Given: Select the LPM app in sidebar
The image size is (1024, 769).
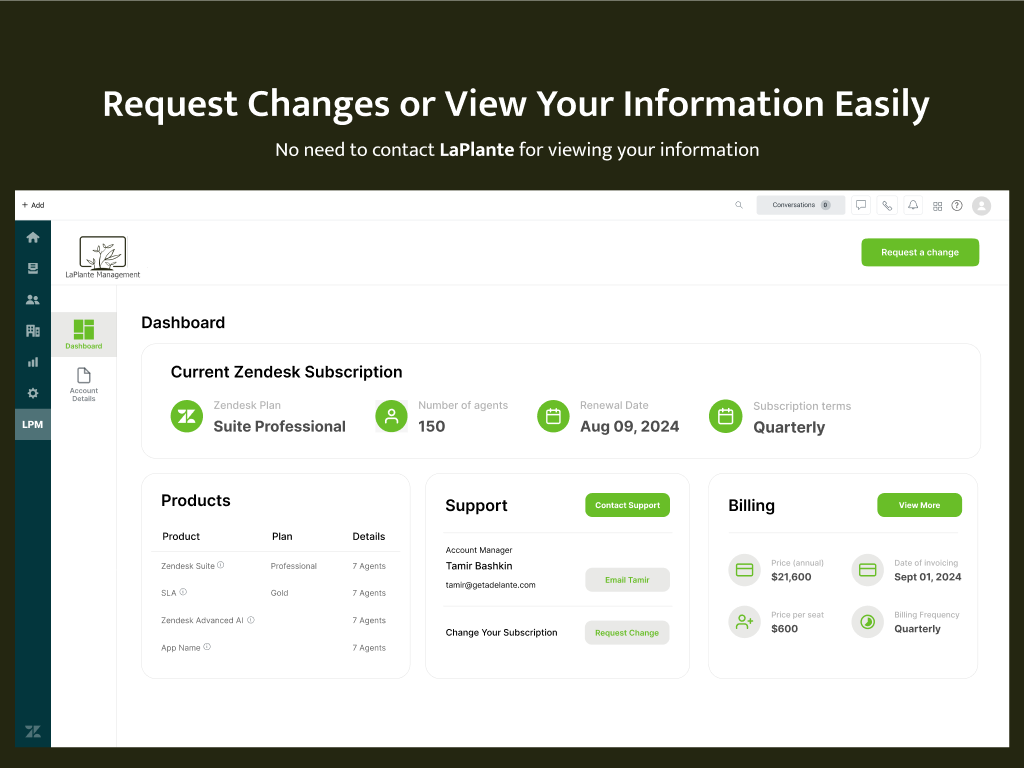Looking at the screenshot, I should (x=33, y=425).
